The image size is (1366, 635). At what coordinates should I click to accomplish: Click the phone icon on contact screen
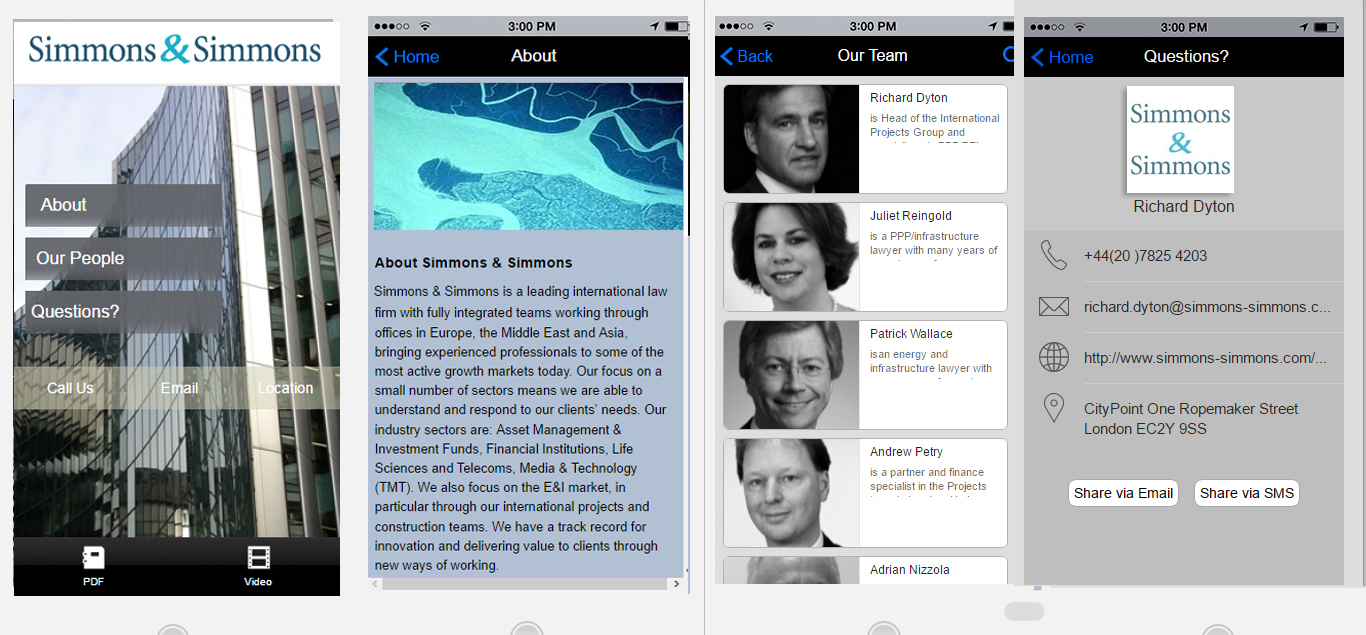(1053, 255)
